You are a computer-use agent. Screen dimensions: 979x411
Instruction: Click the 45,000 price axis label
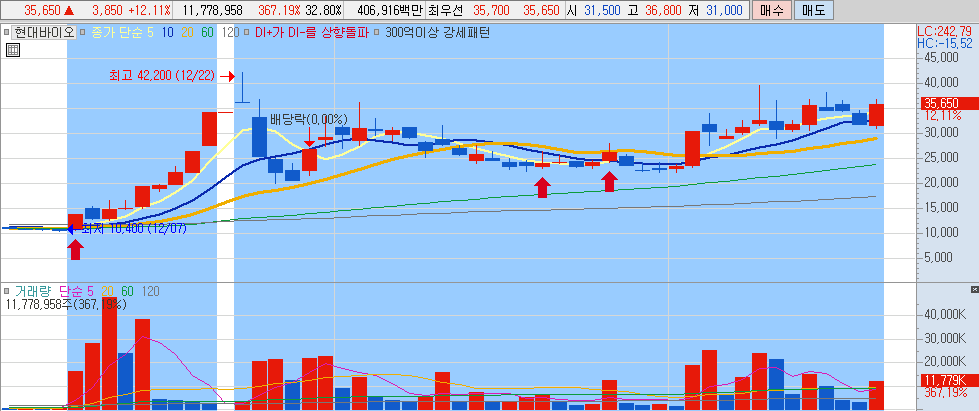[x=940, y=57]
